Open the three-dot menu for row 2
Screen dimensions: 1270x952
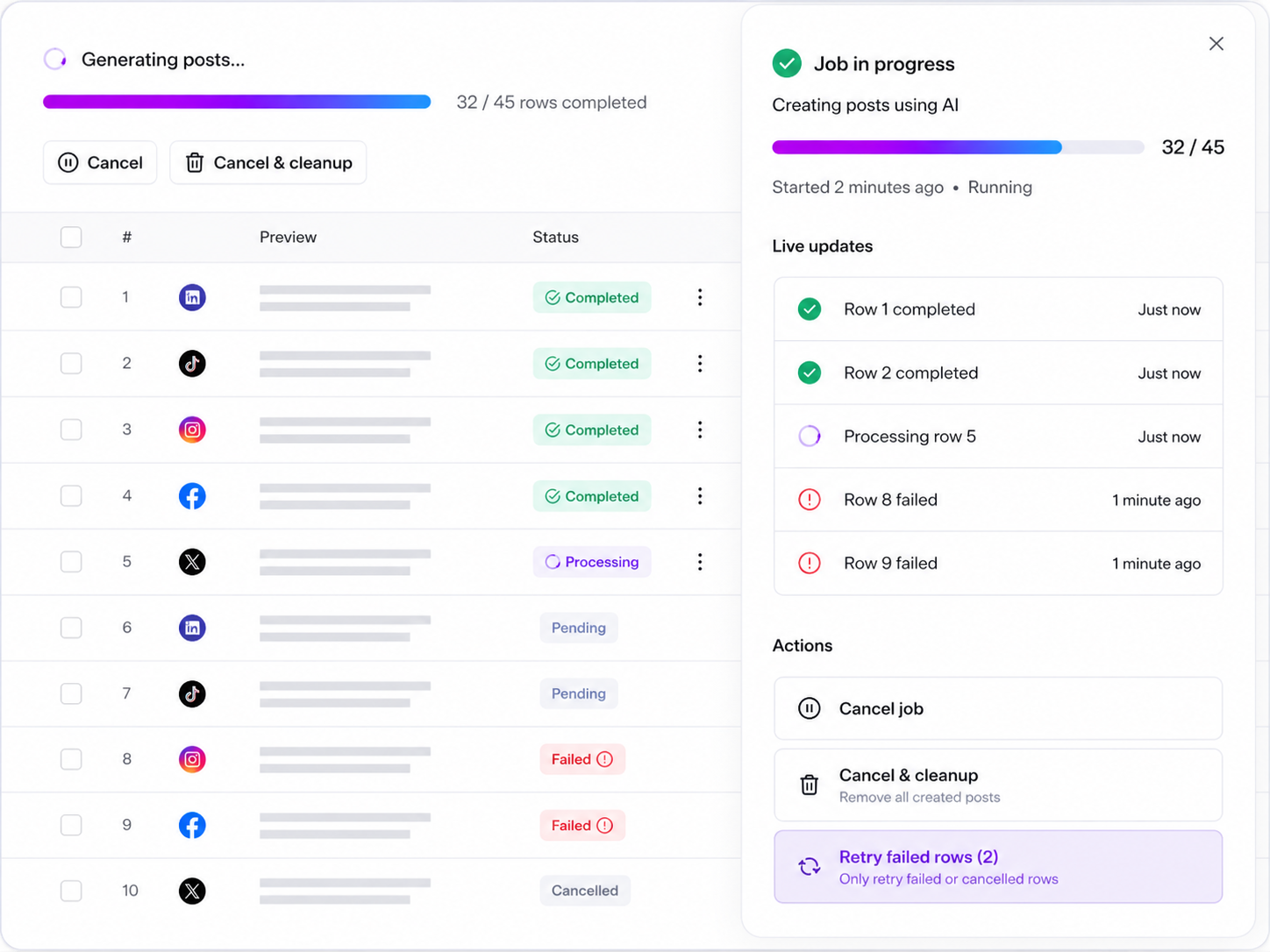(700, 363)
